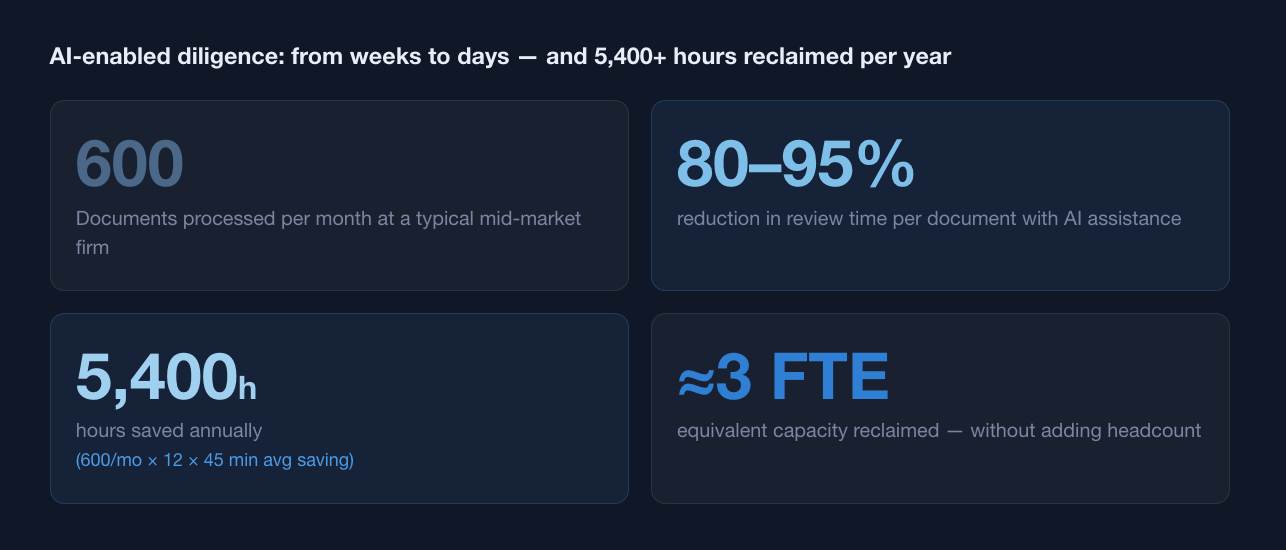This screenshot has width=1286, height=550.
Task: Click the "equivalent capacity reclaimed" text
Action: click(808, 431)
